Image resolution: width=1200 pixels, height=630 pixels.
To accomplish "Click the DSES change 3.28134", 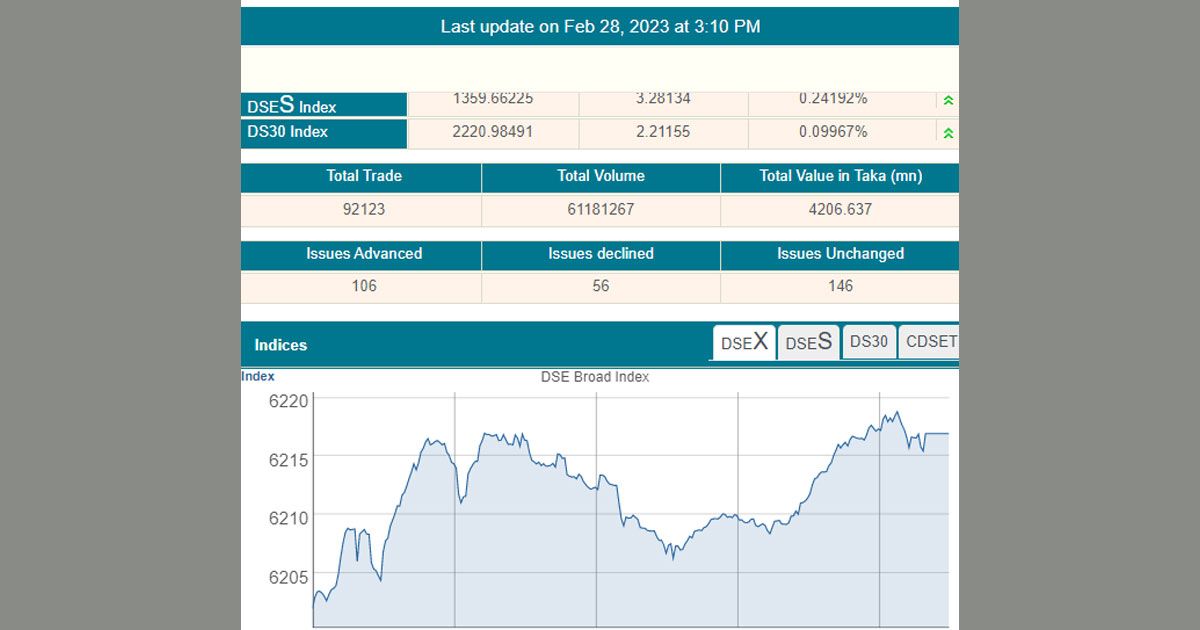I will [x=663, y=99].
